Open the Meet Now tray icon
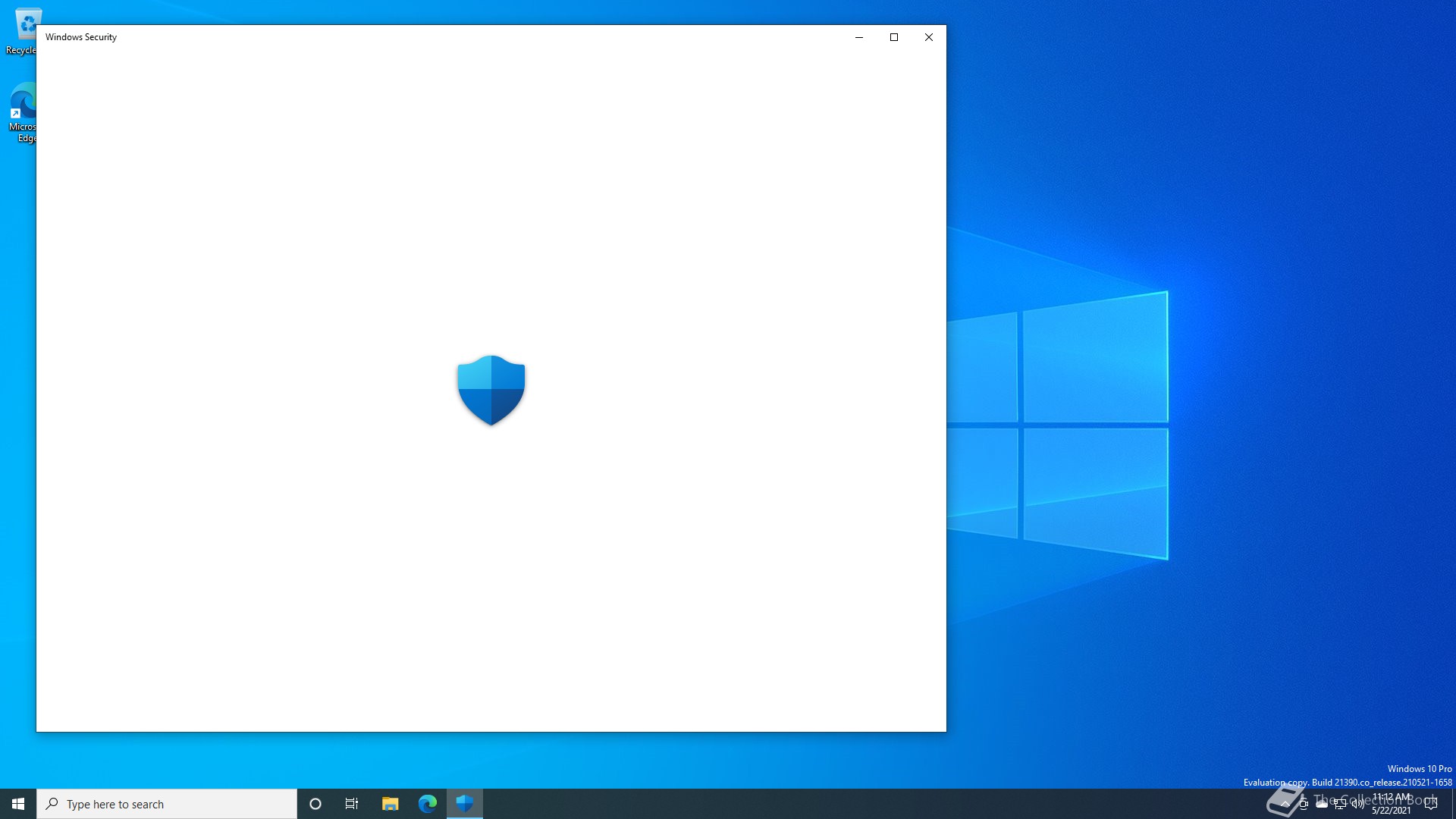Viewport: 1456px width, 819px height. click(1303, 804)
